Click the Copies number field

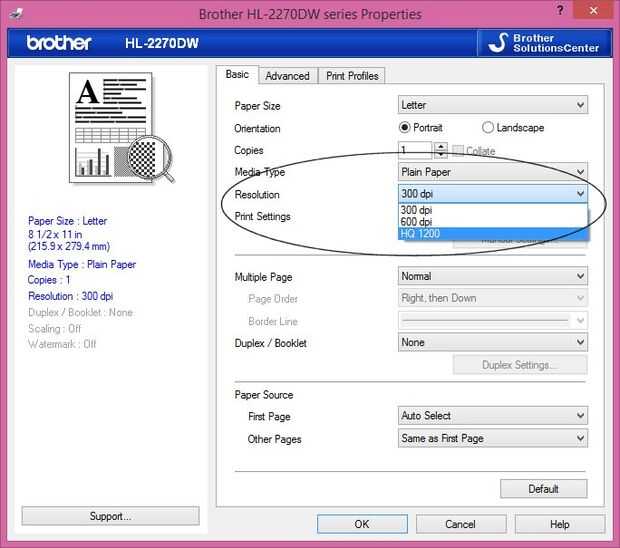pos(415,150)
